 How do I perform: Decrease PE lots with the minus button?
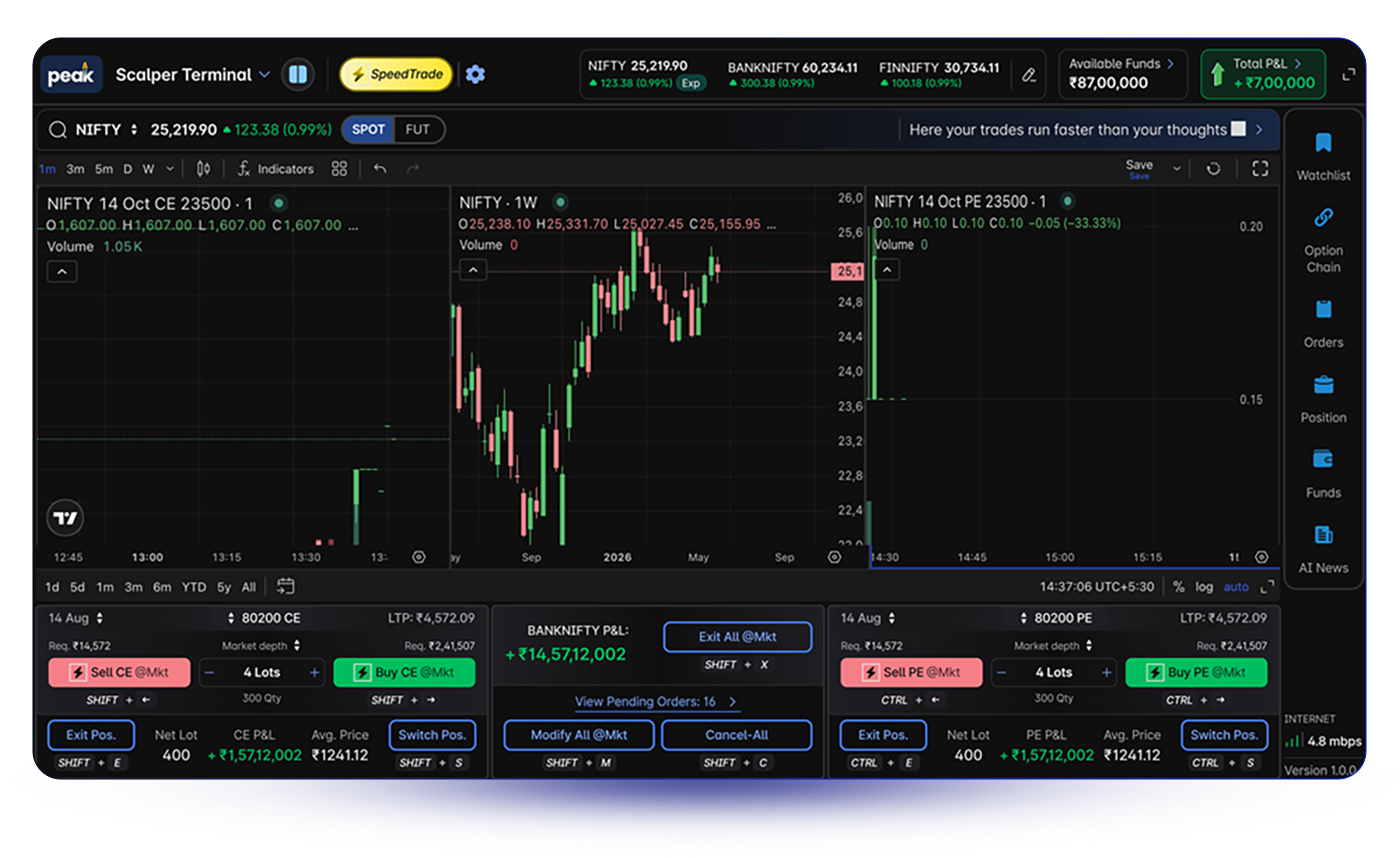pos(1001,673)
